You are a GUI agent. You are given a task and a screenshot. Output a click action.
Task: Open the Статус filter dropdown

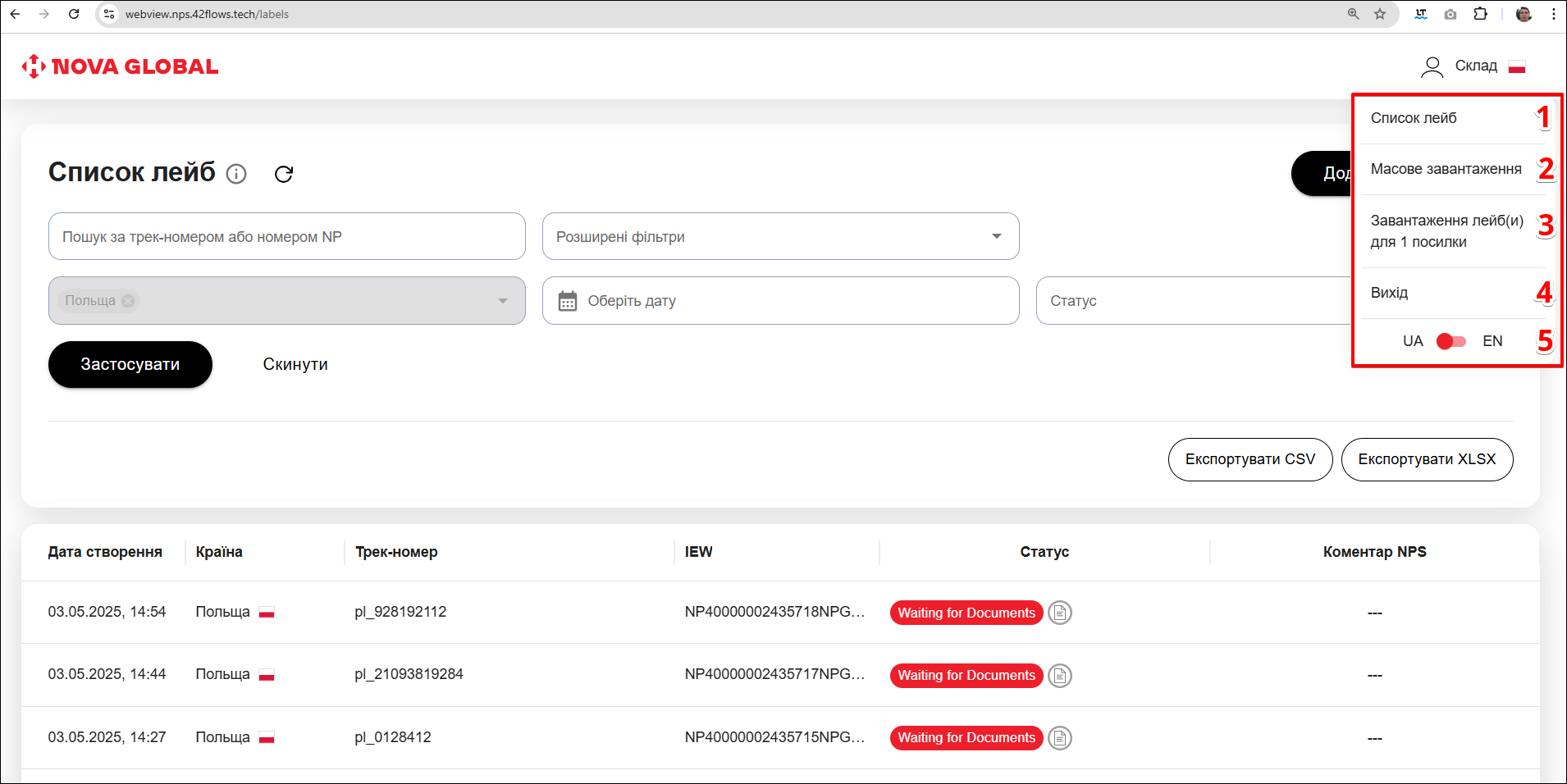pyautogui.click(x=1190, y=301)
